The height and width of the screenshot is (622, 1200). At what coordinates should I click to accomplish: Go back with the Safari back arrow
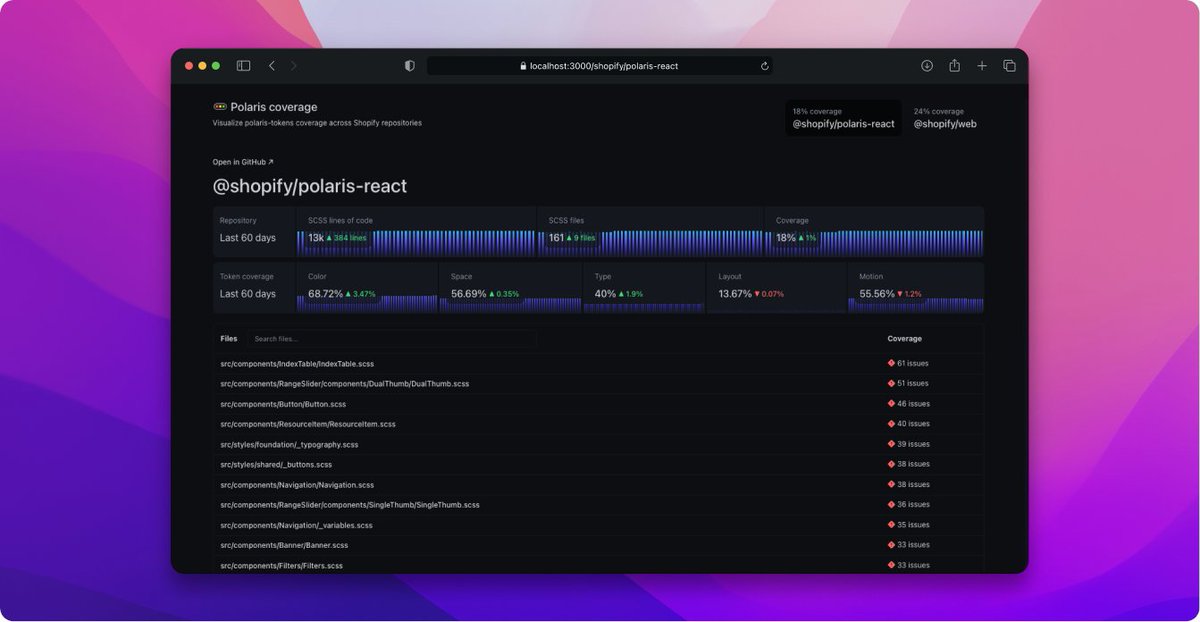coord(271,66)
